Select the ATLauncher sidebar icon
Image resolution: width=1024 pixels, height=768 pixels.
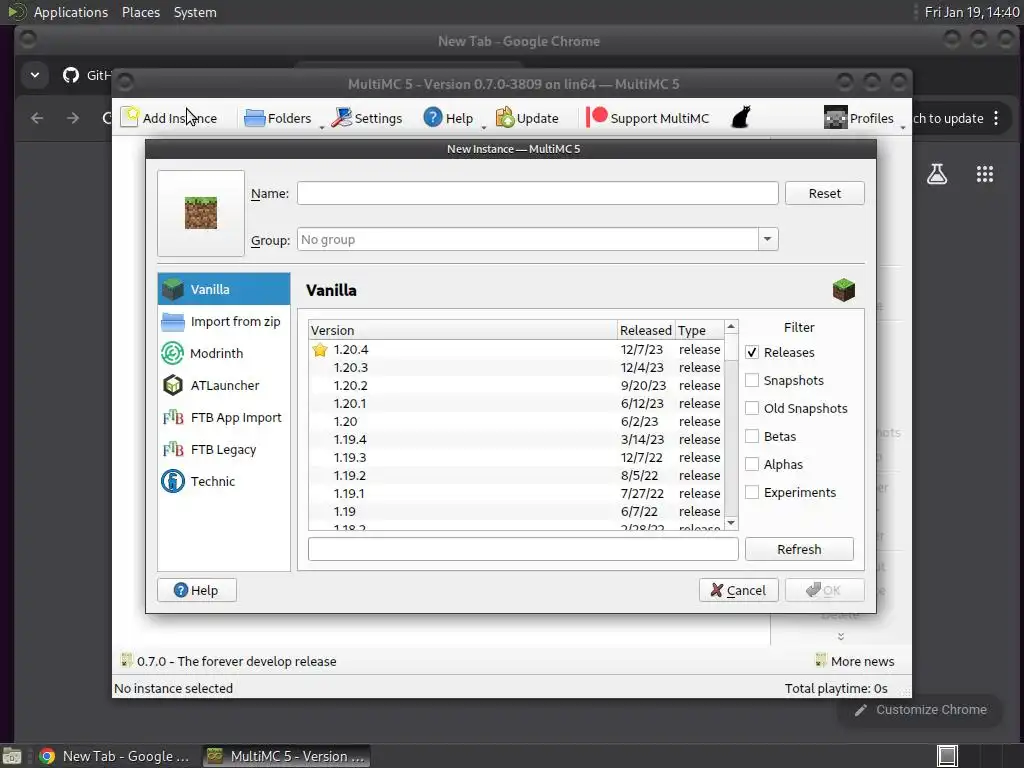(173, 385)
